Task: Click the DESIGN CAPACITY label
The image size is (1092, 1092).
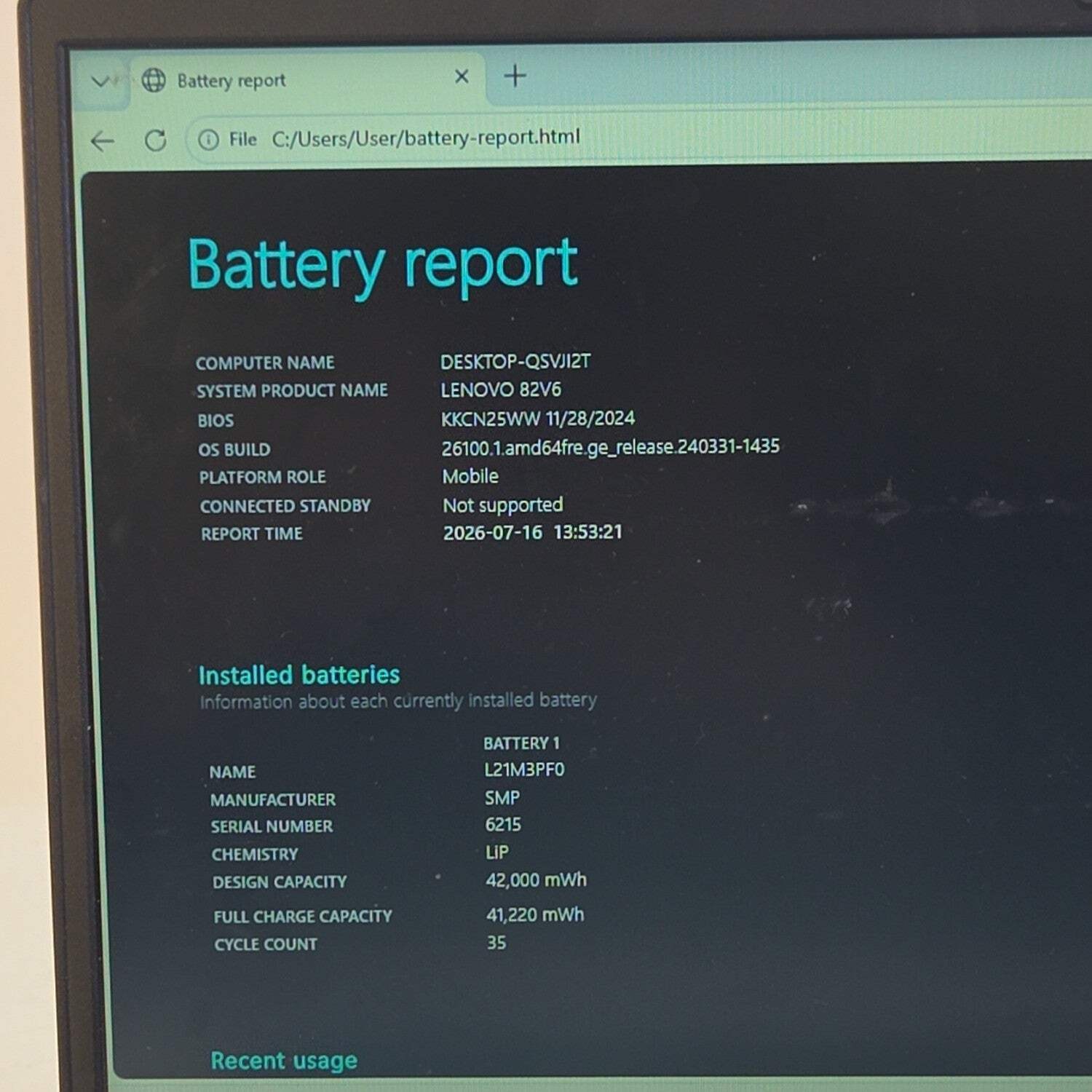Action: [x=280, y=882]
